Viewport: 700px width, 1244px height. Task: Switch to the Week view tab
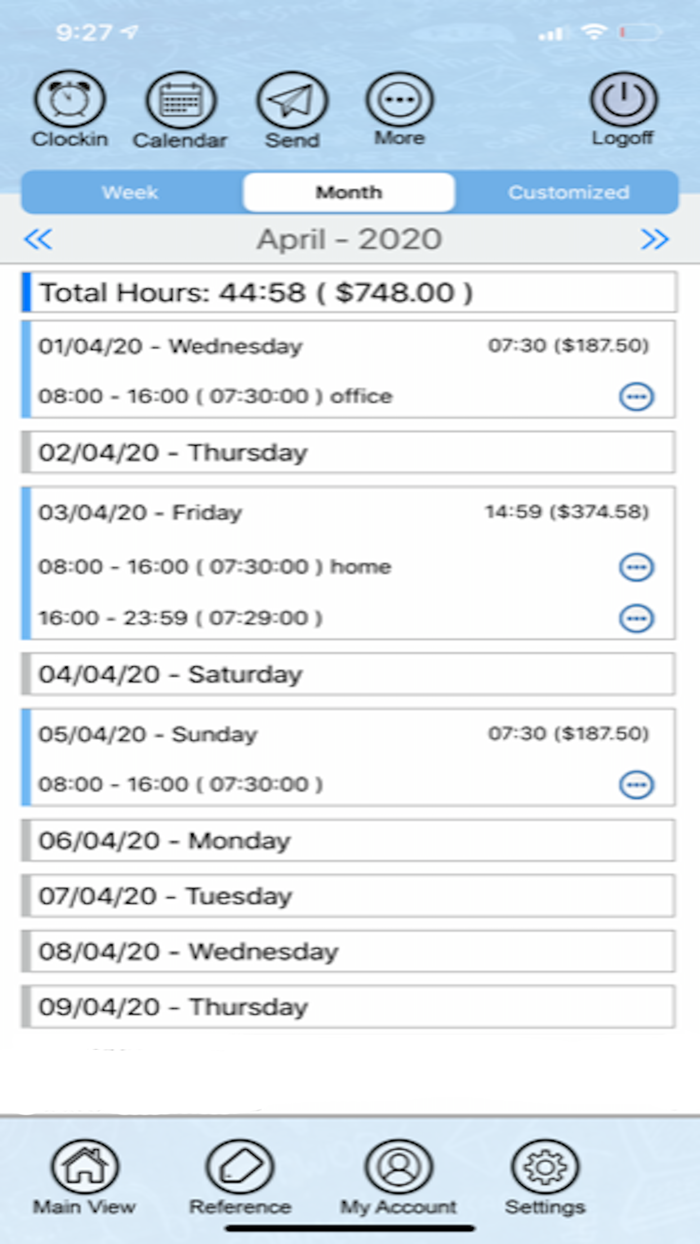[129, 192]
